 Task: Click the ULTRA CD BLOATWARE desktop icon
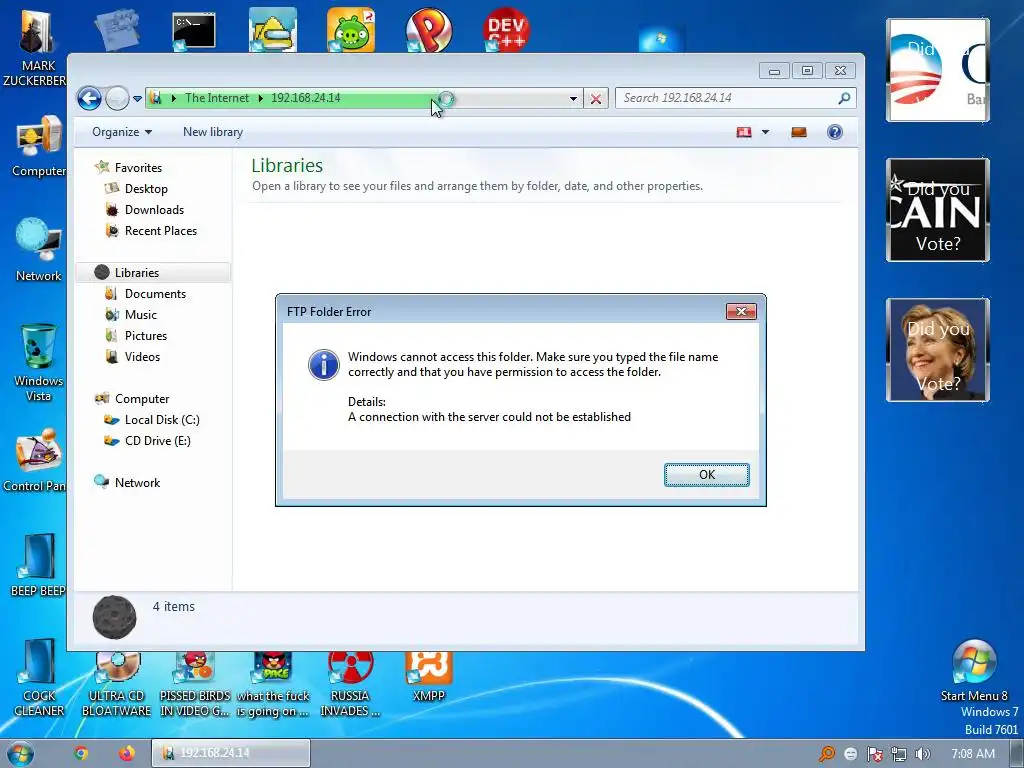(x=116, y=684)
